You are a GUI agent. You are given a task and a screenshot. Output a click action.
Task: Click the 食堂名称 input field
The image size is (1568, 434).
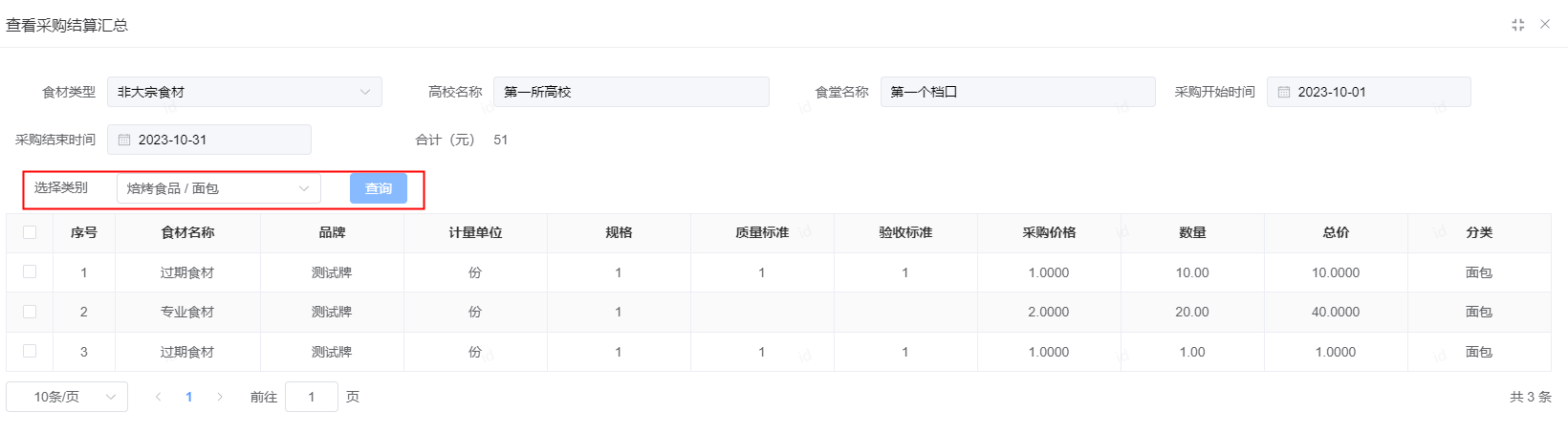[x=1018, y=92]
